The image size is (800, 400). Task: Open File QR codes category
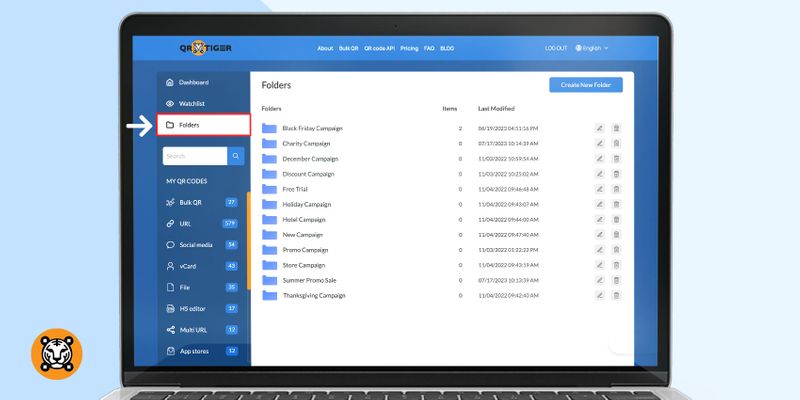pyautogui.click(x=202, y=287)
